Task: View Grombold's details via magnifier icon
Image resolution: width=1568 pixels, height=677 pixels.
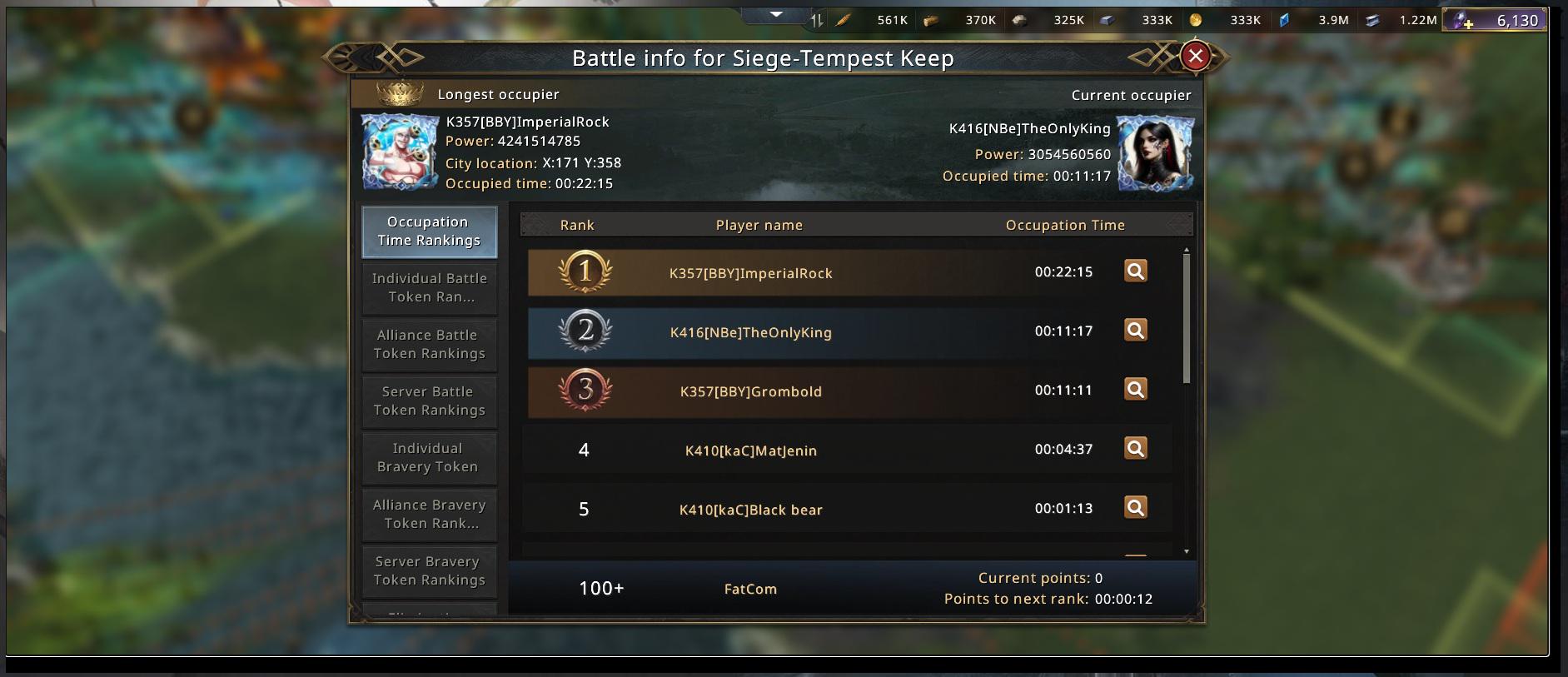Action: tap(1136, 390)
